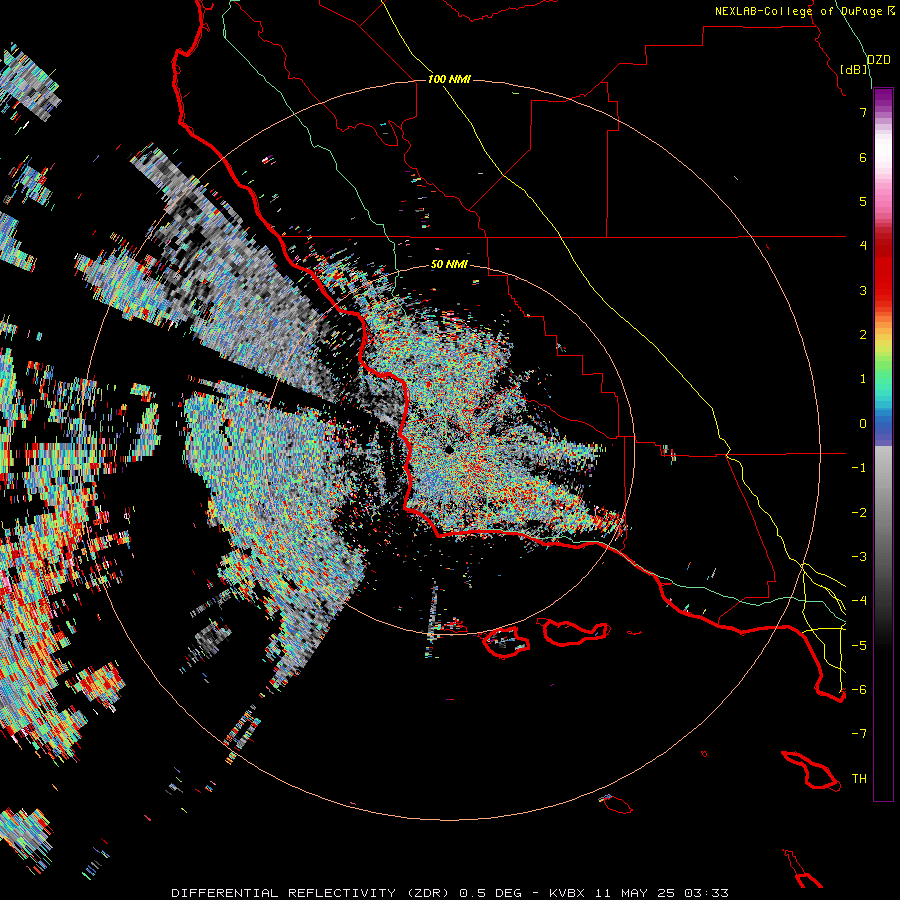Click the DZD product label above the color scale

point(879,60)
